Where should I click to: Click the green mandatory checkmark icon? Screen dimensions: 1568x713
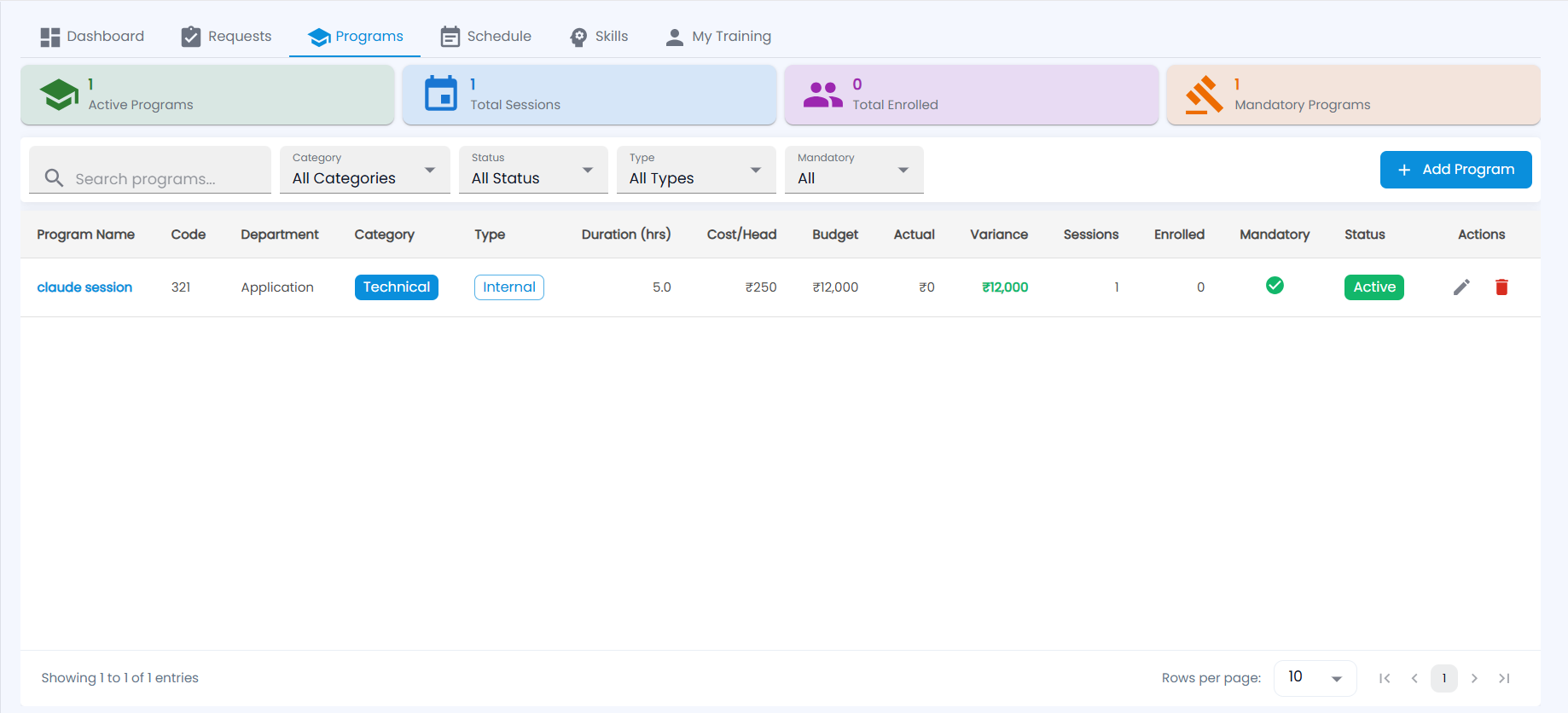click(1275, 286)
